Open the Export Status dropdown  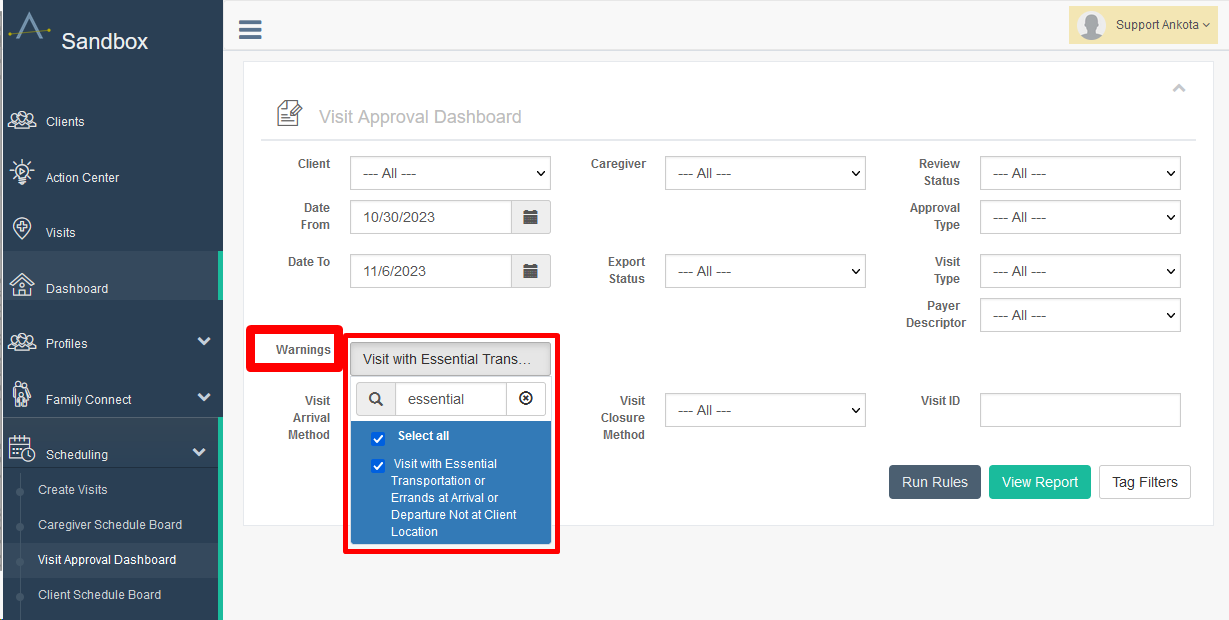(x=765, y=271)
